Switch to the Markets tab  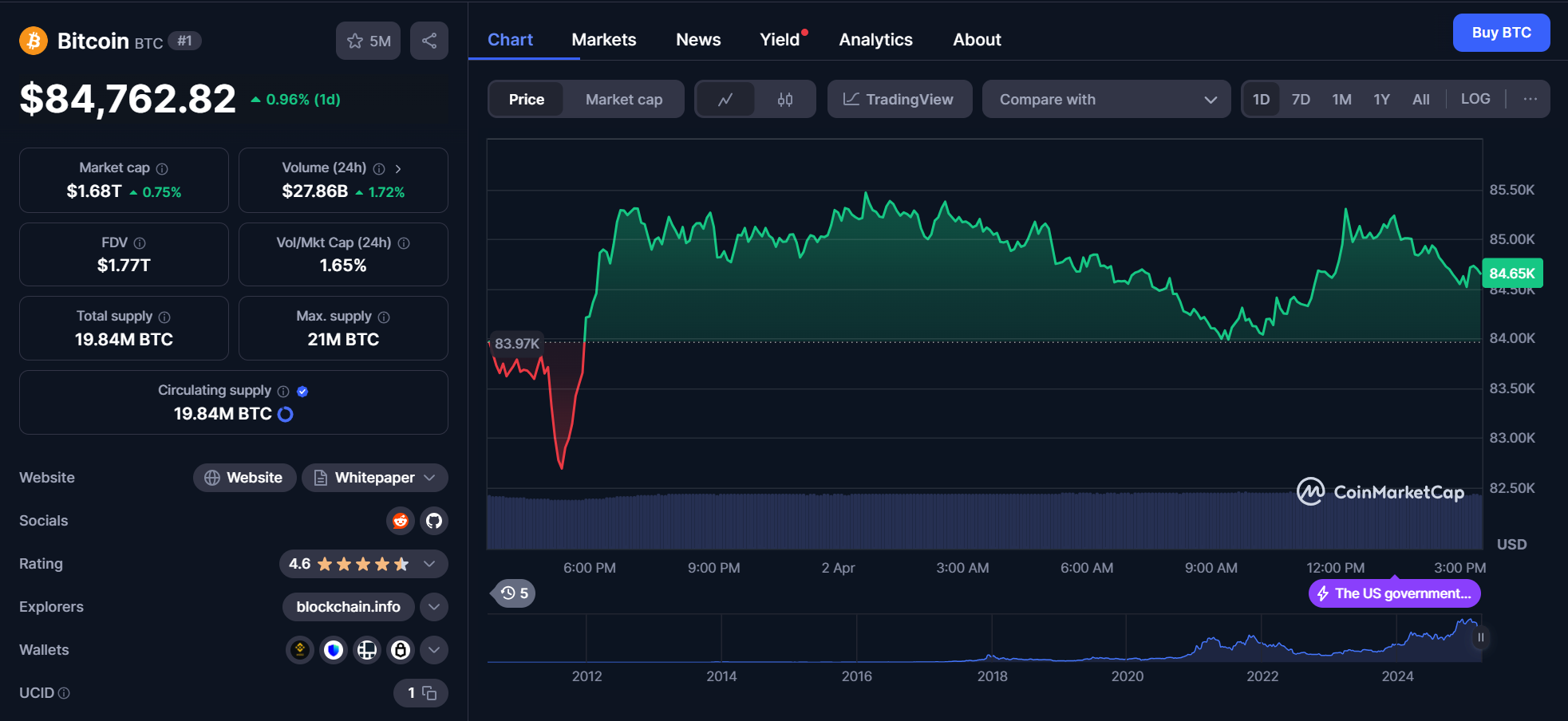[603, 39]
